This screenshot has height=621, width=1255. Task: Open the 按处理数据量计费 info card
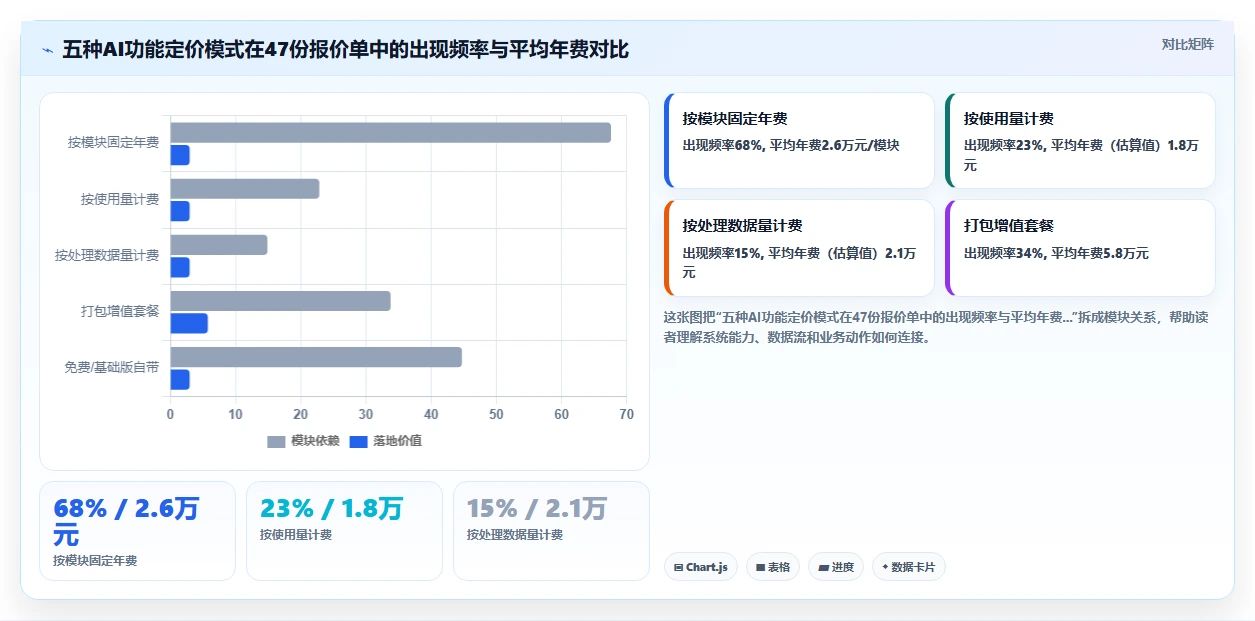coord(799,248)
